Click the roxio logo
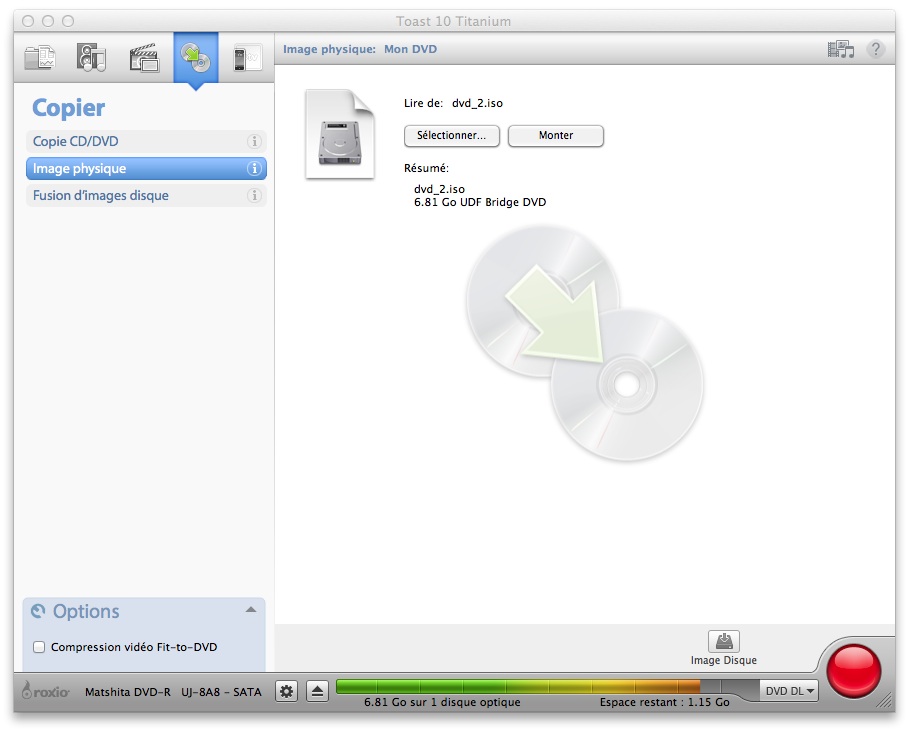The width and height of the screenshot is (909, 732). pyautogui.click(x=46, y=691)
